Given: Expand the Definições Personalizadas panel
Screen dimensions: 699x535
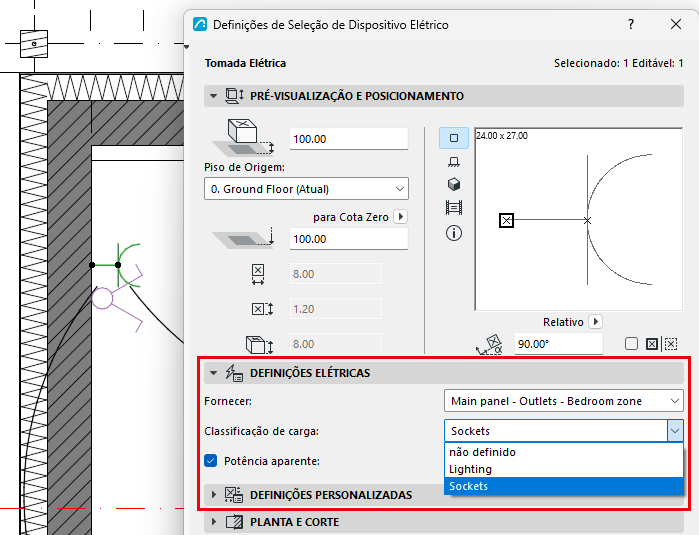Looking at the screenshot, I should tap(214, 495).
